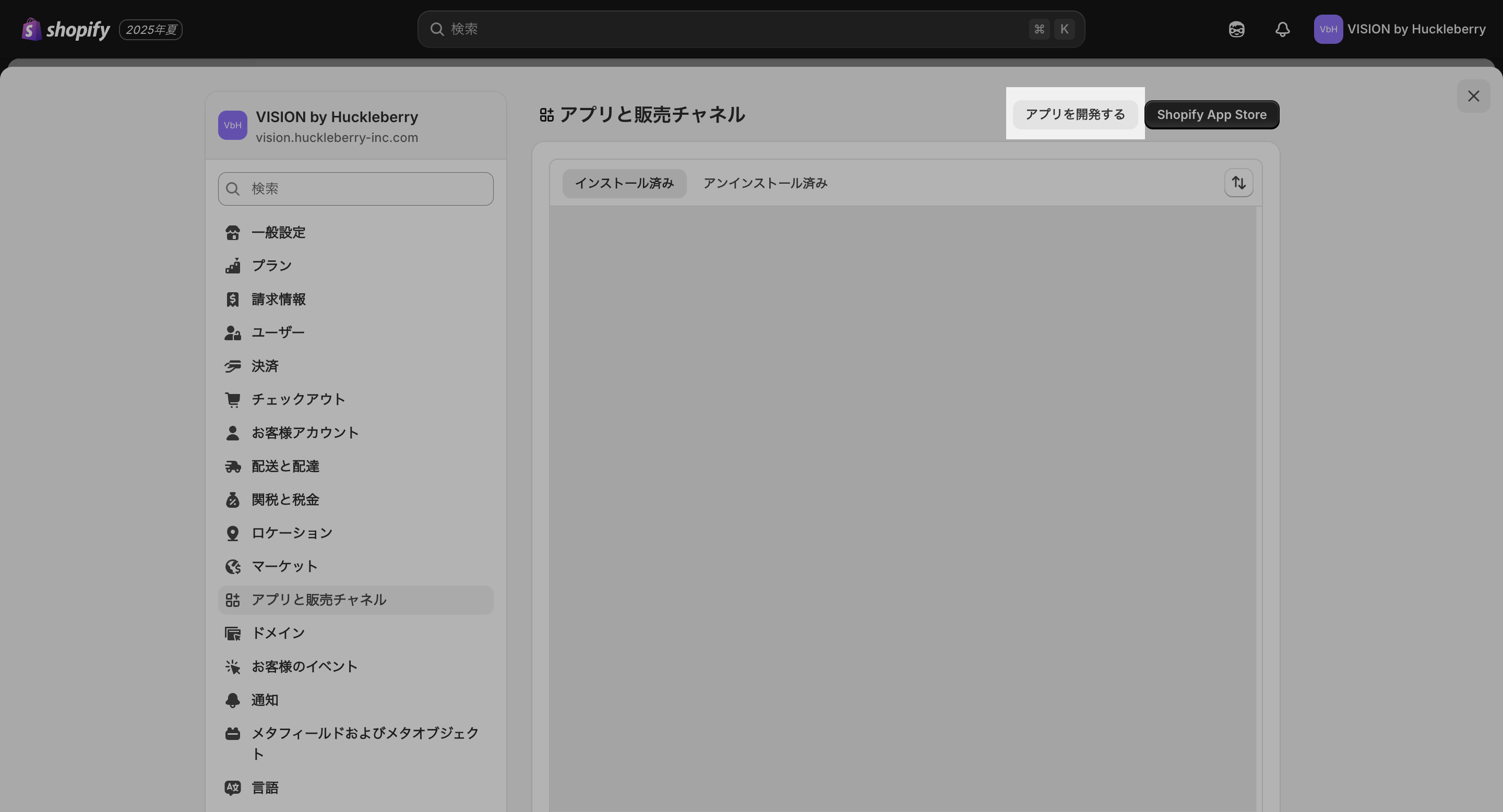
Task: Open VISION by Huckleberry account menu
Action: pyautogui.click(x=1399, y=29)
